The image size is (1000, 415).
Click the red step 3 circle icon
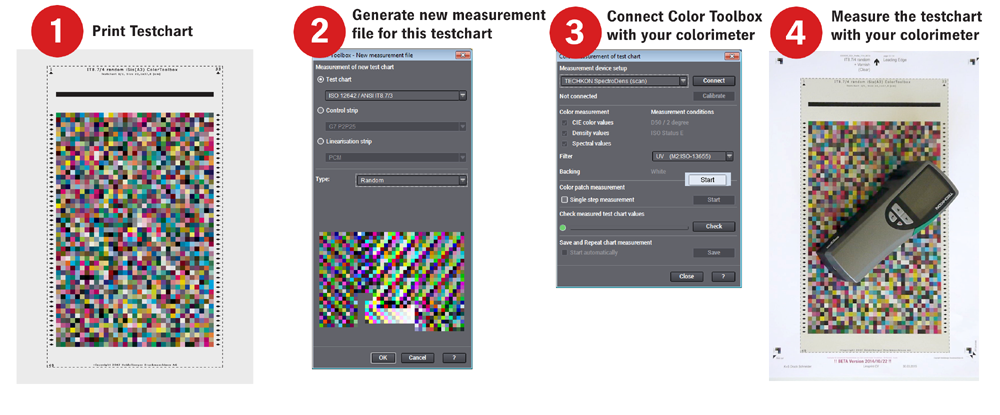[574, 32]
